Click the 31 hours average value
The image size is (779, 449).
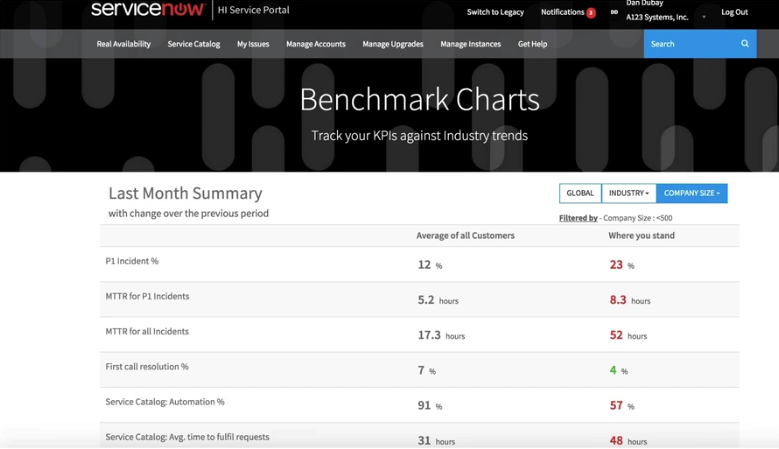pyautogui.click(x=436, y=441)
